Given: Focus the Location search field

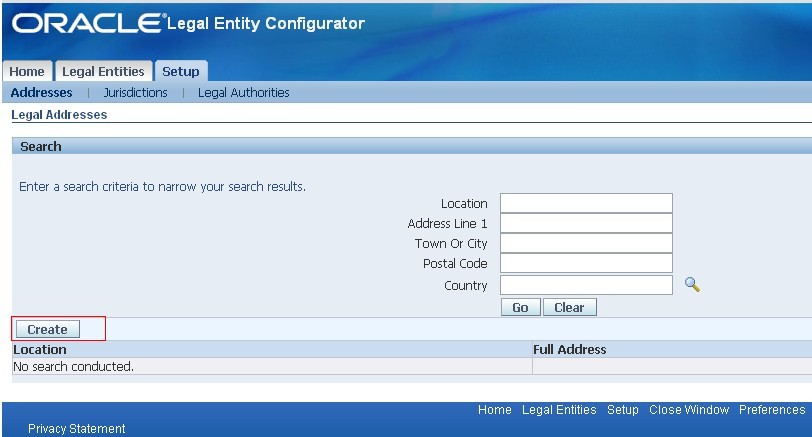Looking at the screenshot, I should 586,203.
